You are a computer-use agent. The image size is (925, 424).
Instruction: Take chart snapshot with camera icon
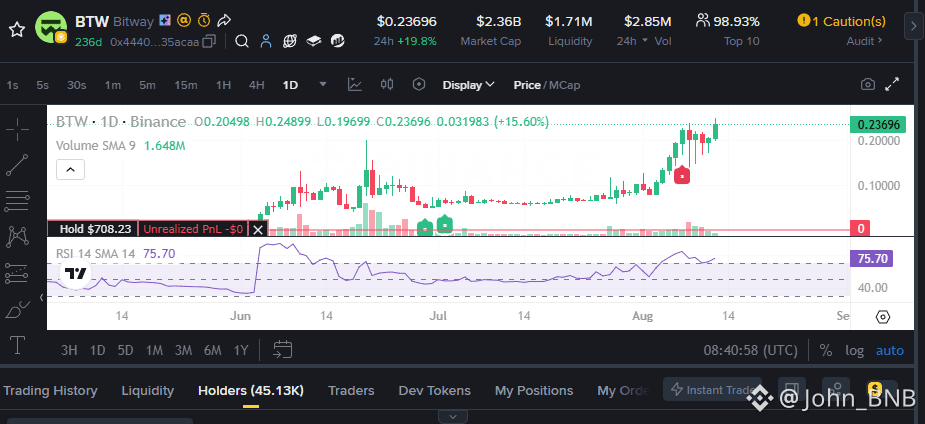tap(867, 84)
